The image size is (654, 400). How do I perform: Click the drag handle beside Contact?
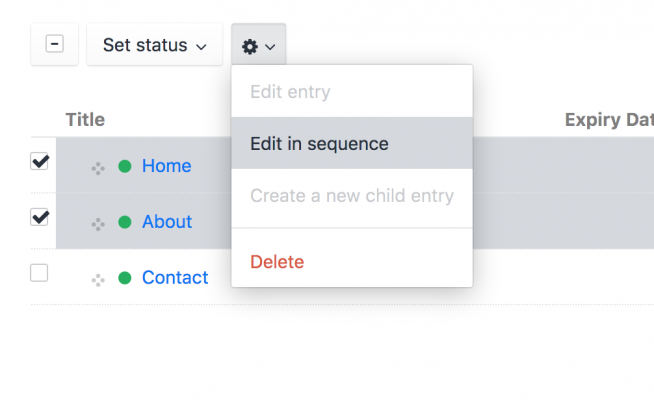[x=98, y=280]
